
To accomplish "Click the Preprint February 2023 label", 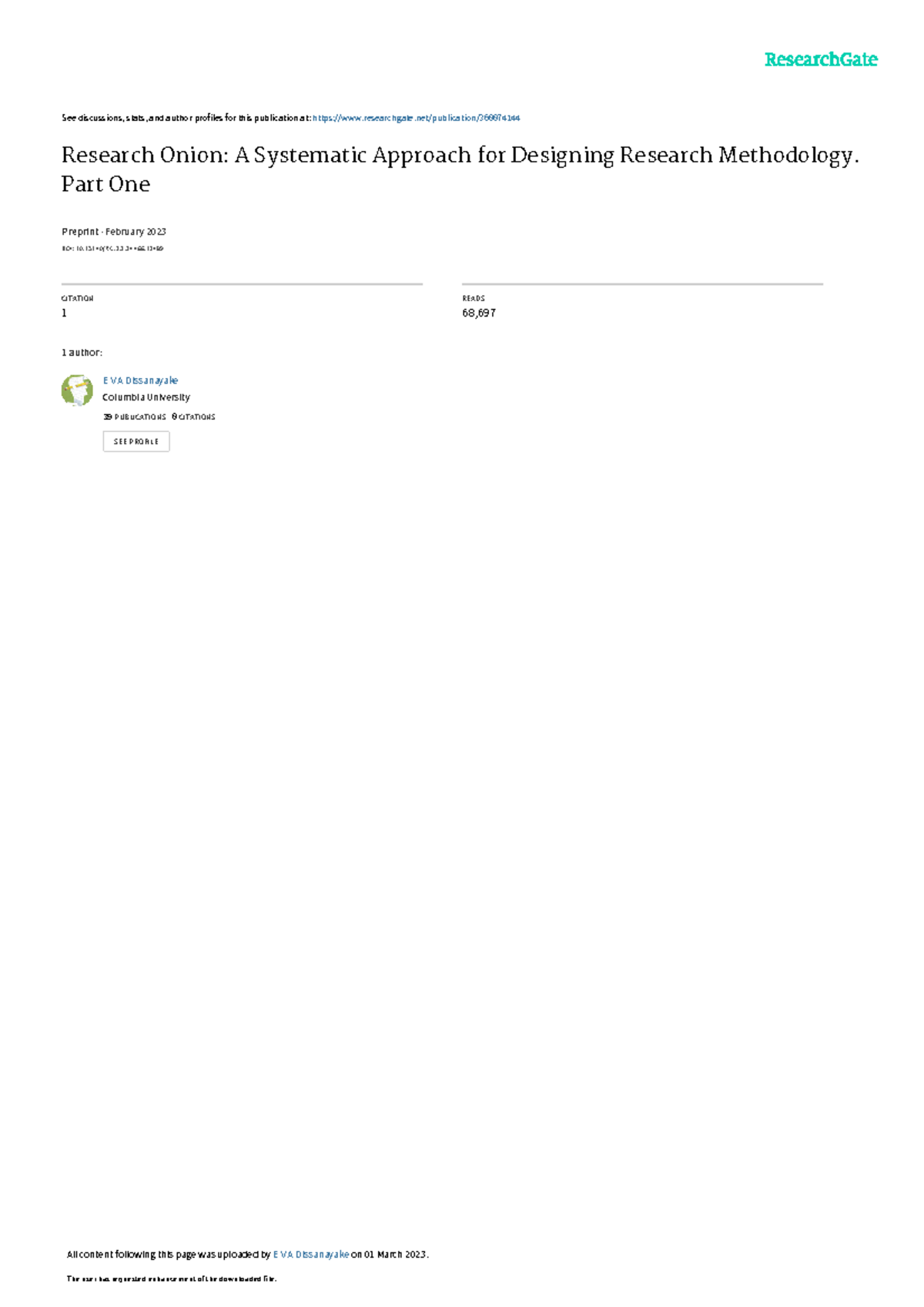I will pyautogui.click(x=114, y=232).
